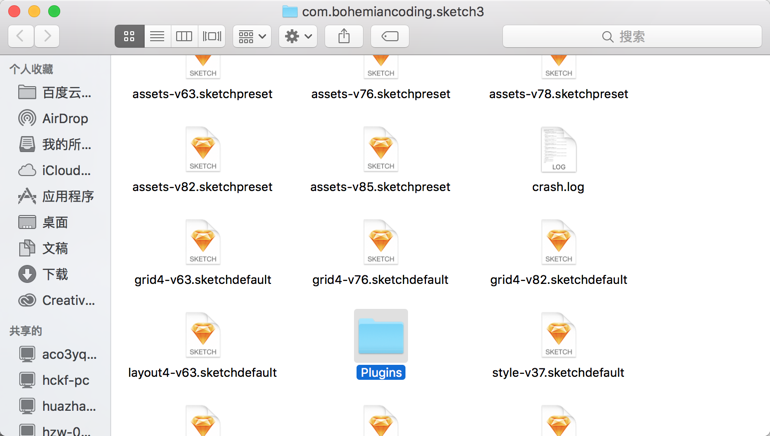Click the assets-v78.sketchpreset file name
The height and width of the screenshot is (436, 770).
pos(558,94)
